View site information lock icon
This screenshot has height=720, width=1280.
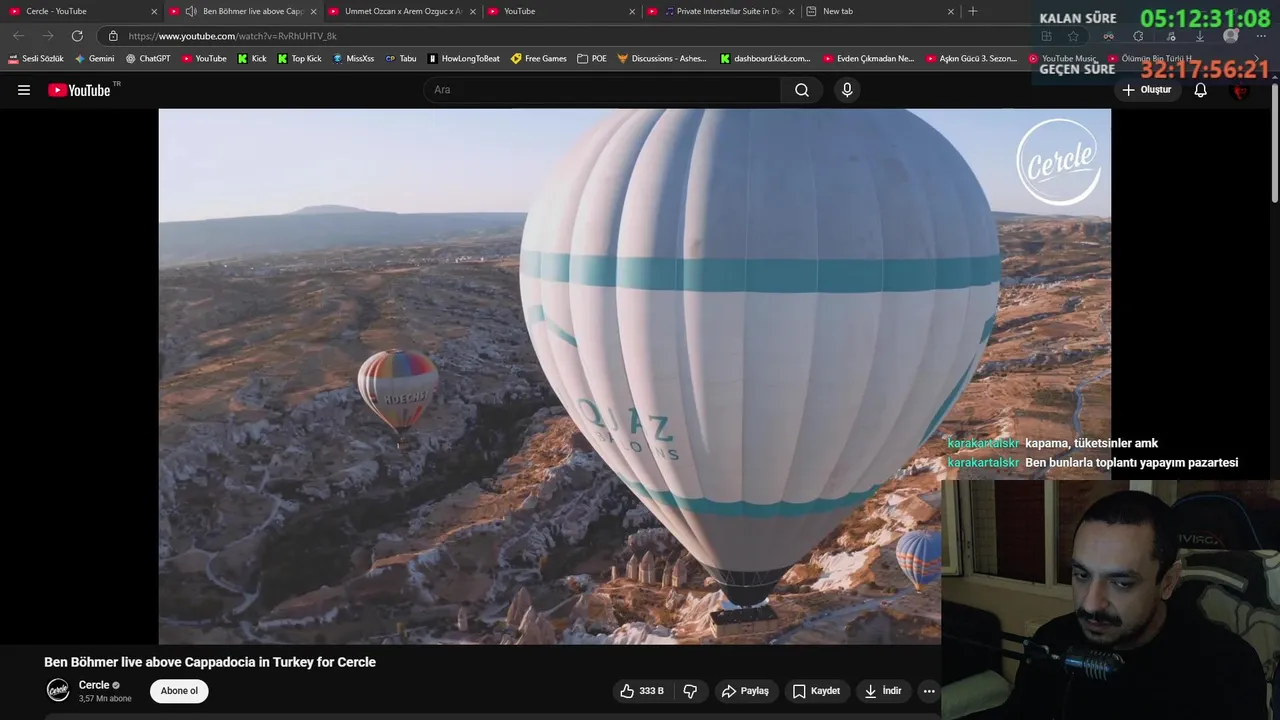(113, 36)
